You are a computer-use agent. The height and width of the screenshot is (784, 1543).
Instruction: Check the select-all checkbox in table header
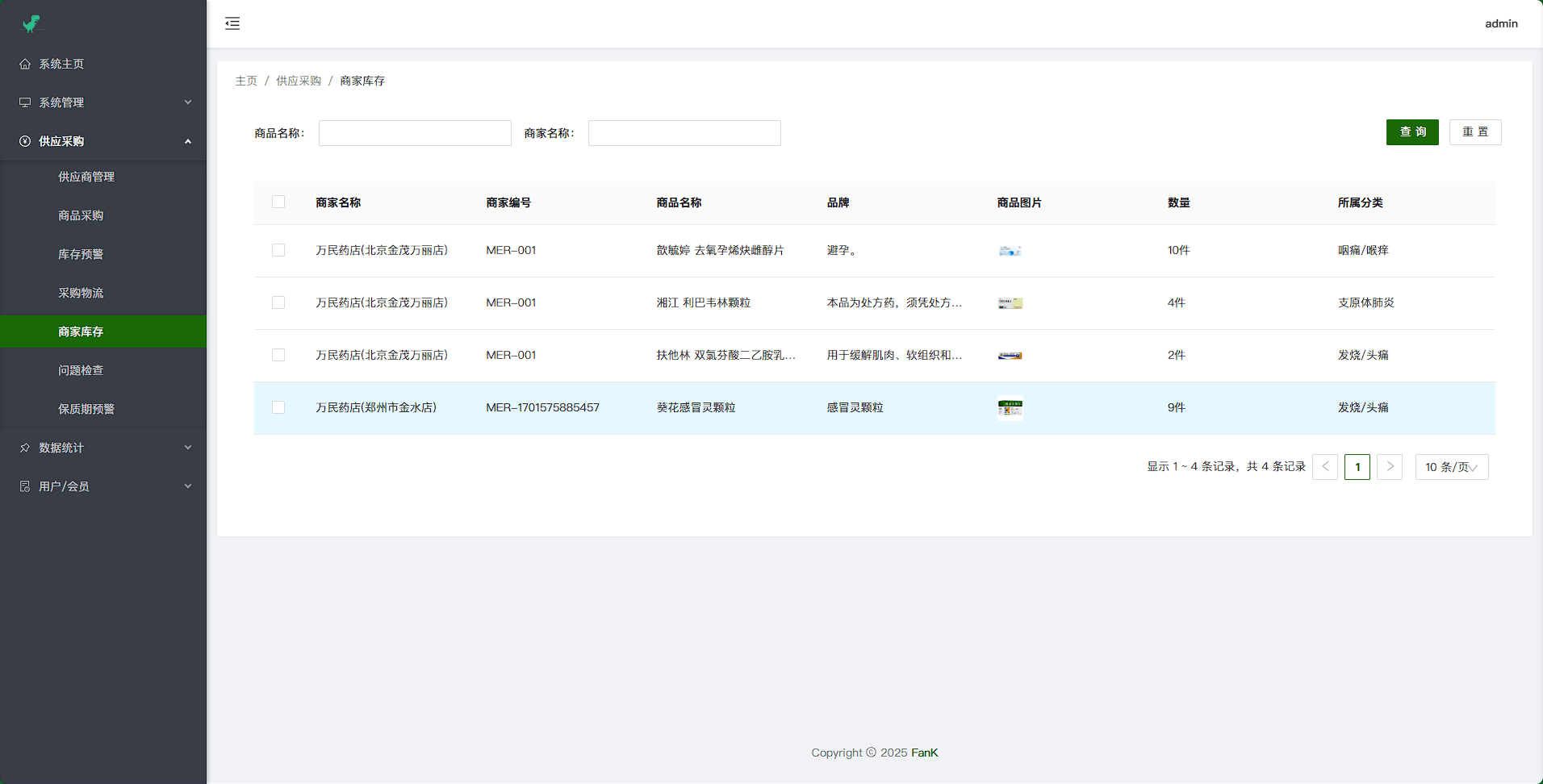coord(278,202)
